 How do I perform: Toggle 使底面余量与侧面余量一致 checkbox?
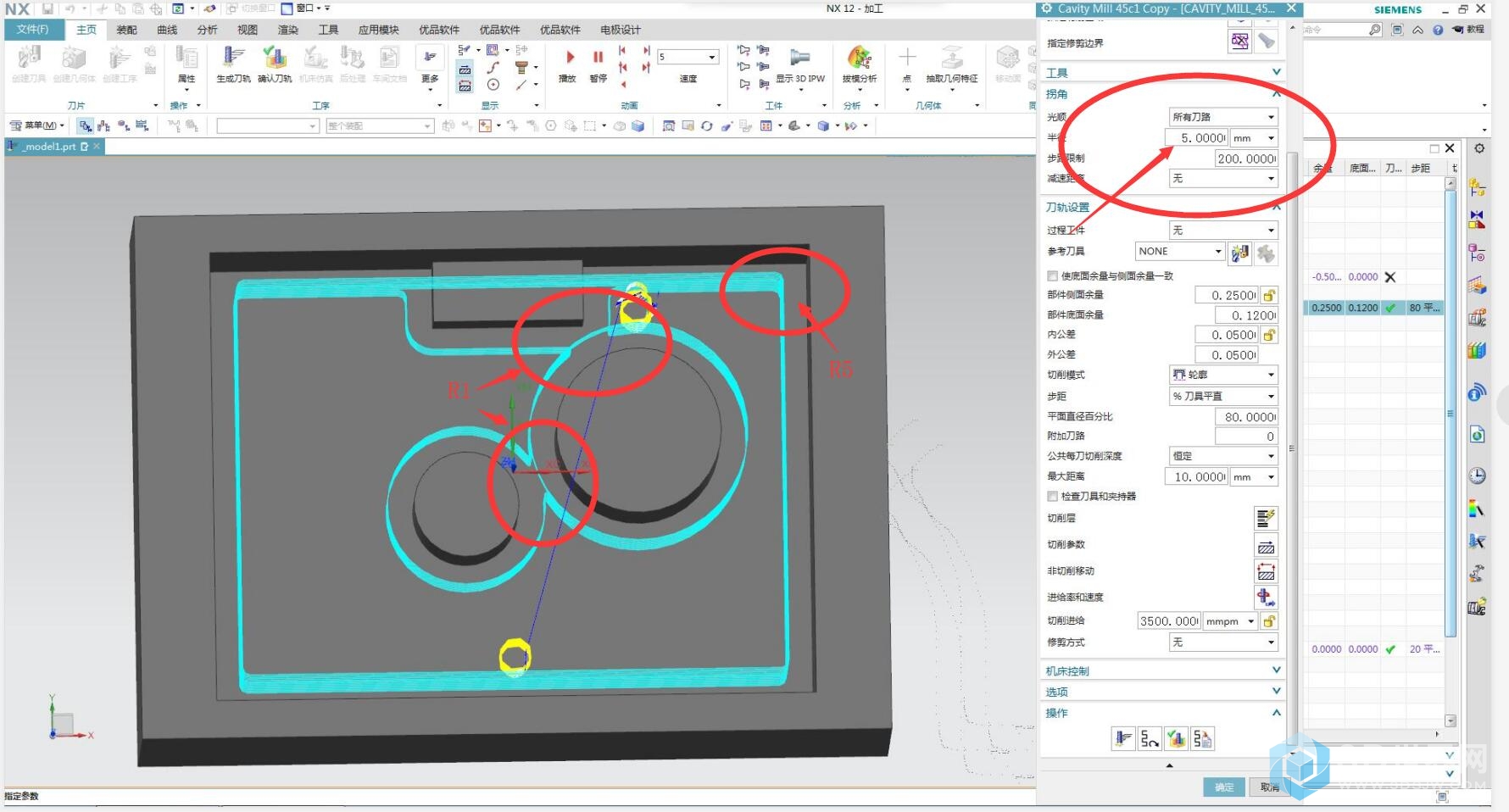tap(1052, 276)
